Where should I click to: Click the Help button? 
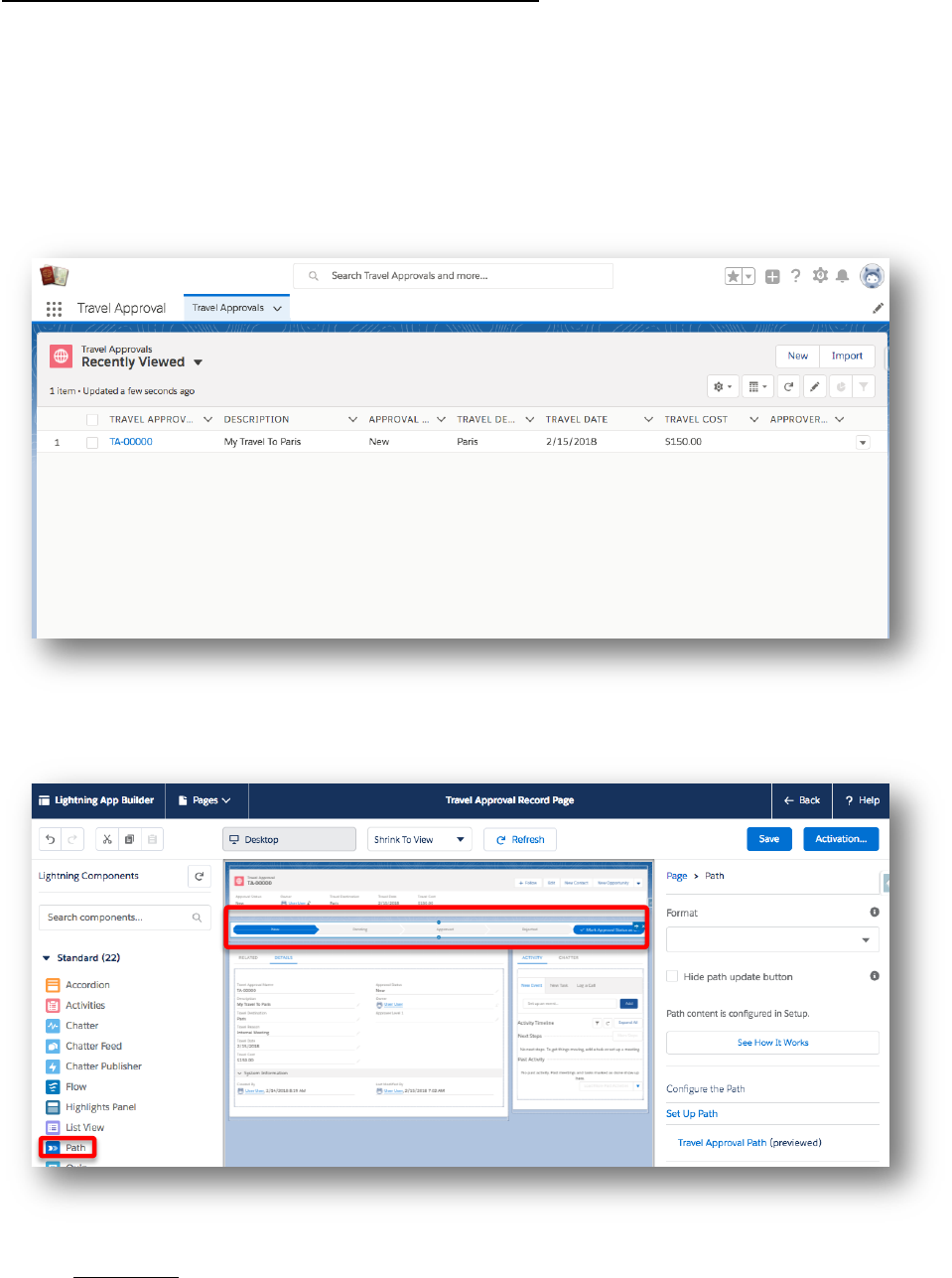point(862,800)
